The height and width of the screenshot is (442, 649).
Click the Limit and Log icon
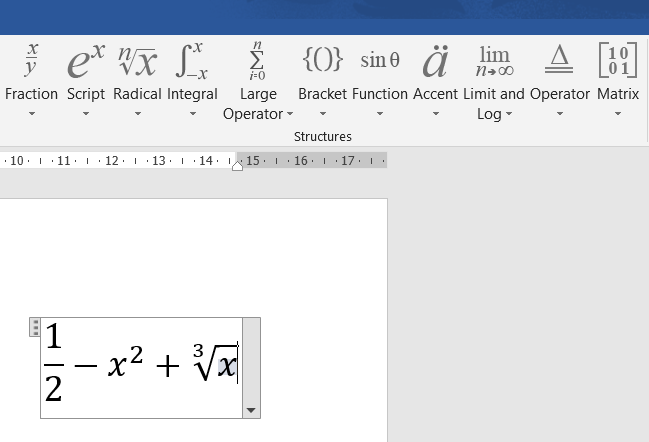coord(494,60)
